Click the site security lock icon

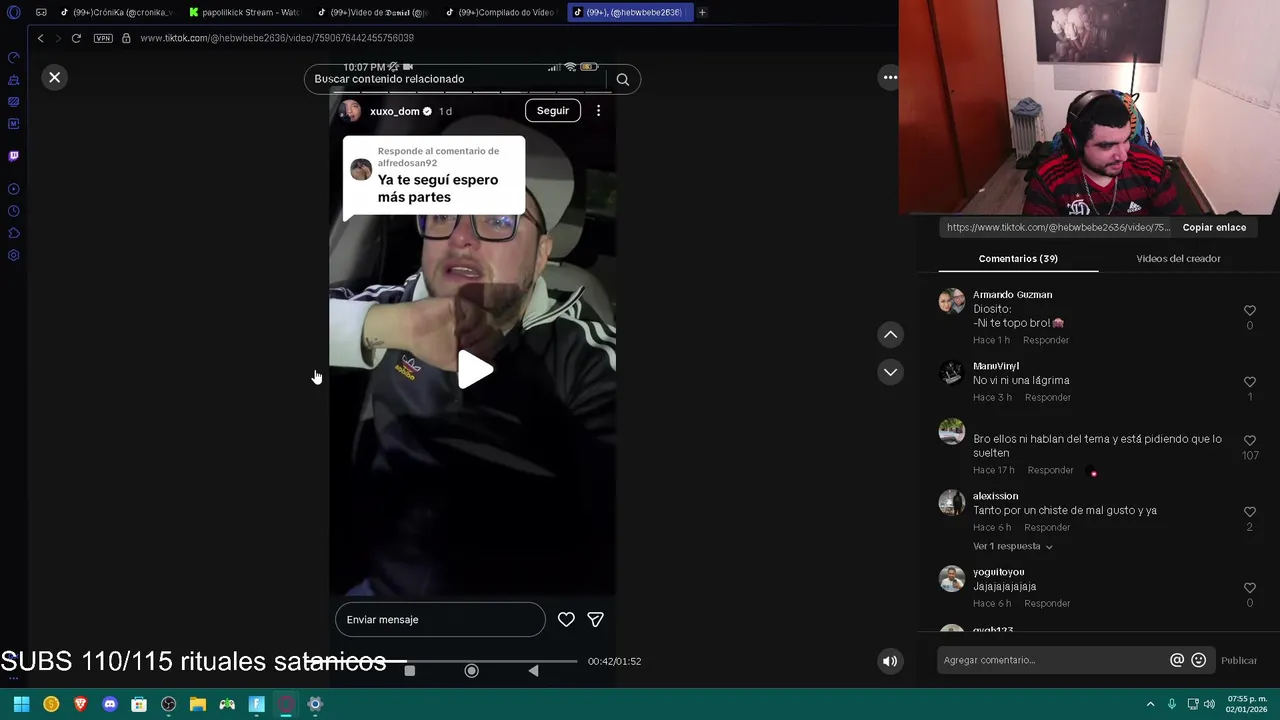click(x=126, y=38)
